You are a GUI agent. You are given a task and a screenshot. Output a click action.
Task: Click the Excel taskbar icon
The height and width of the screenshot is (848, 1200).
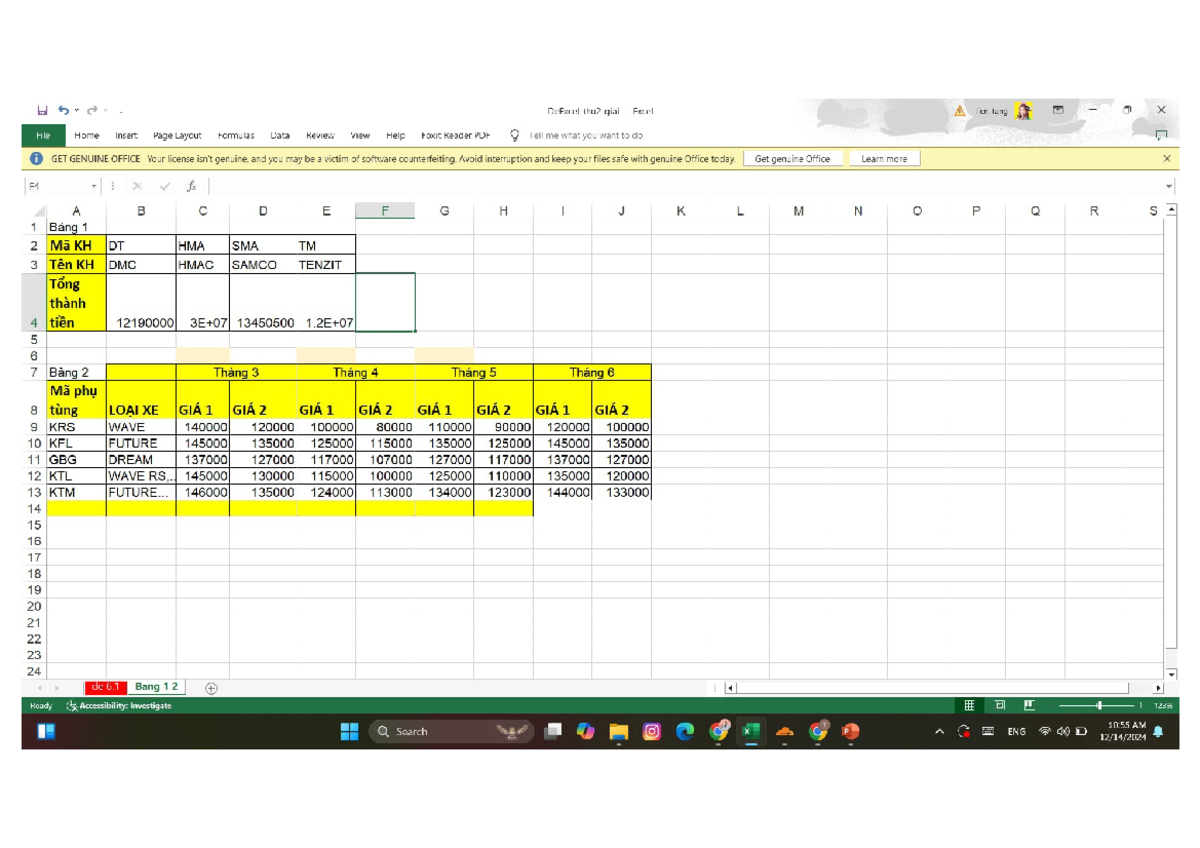click(751, 732)
